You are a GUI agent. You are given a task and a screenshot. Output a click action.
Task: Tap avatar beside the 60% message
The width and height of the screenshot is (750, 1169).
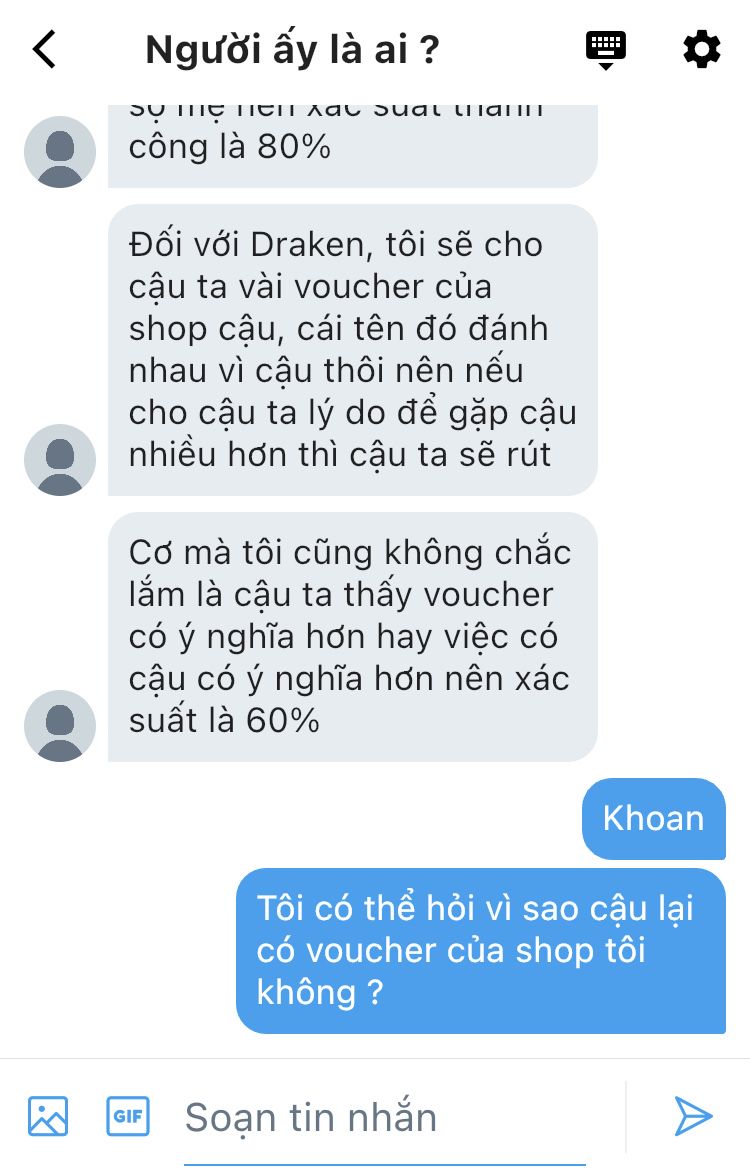[60, 726]
